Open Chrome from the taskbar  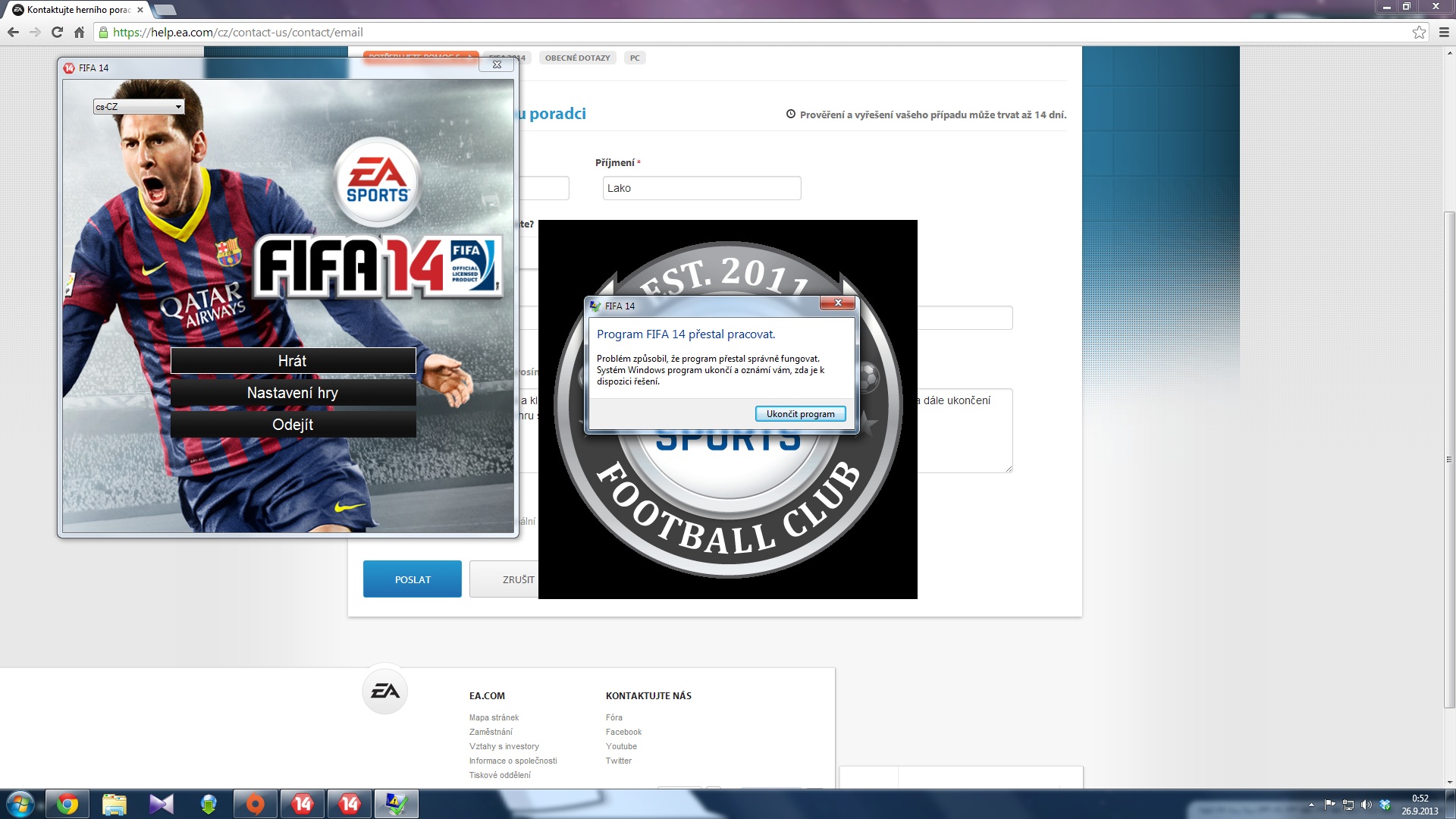pos(67,804)
